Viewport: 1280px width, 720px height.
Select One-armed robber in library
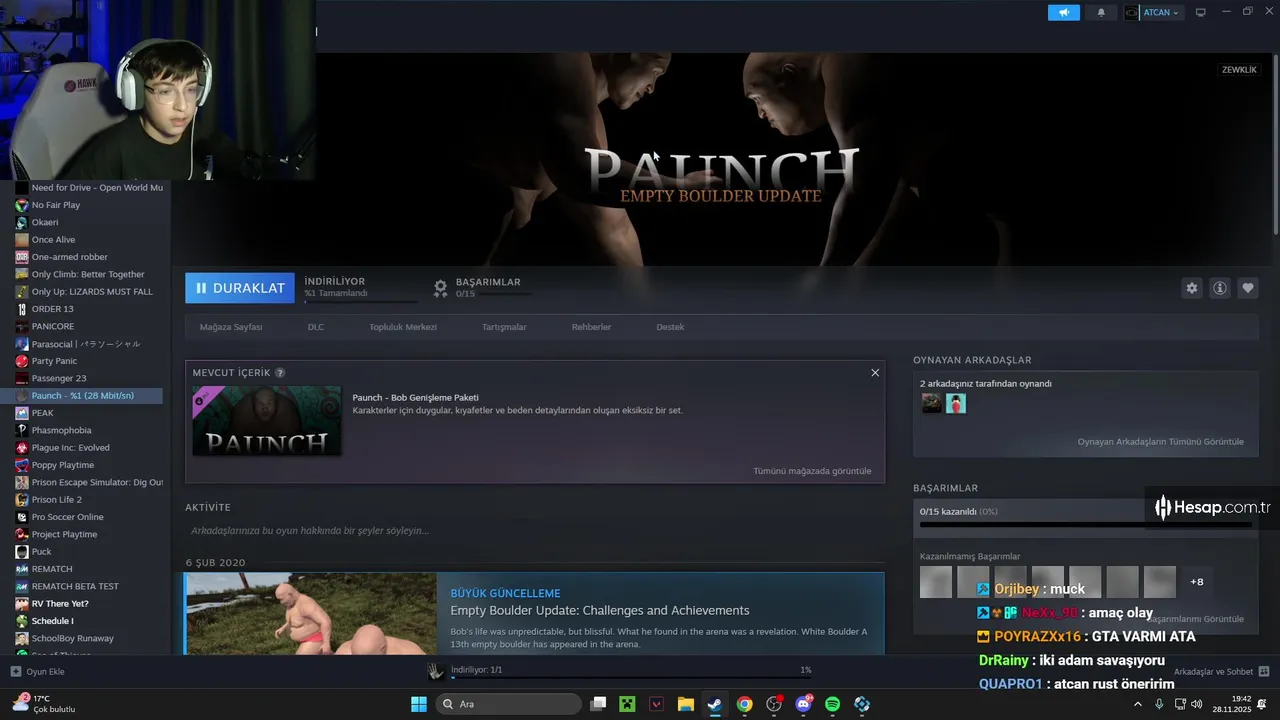point(89,257)
